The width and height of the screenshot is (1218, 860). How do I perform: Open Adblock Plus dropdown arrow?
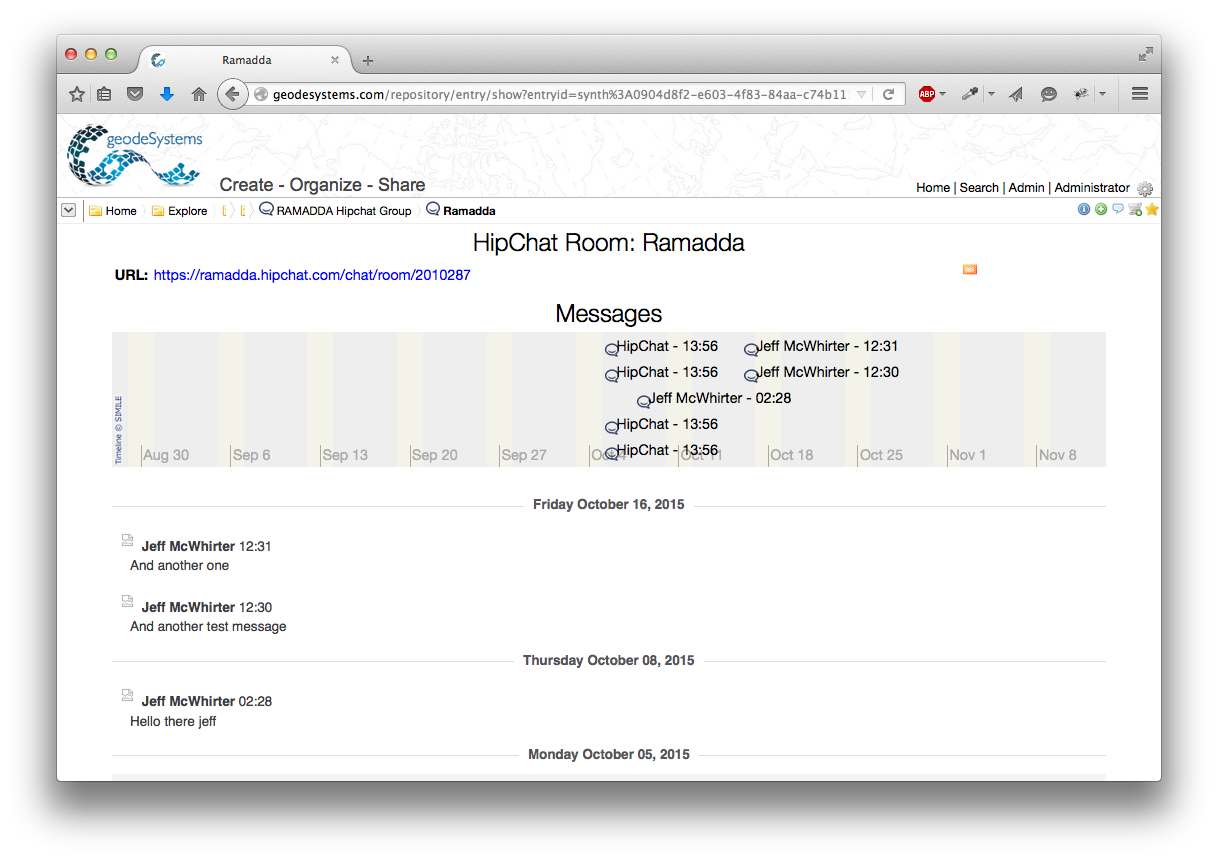click(x=942, y=94)
